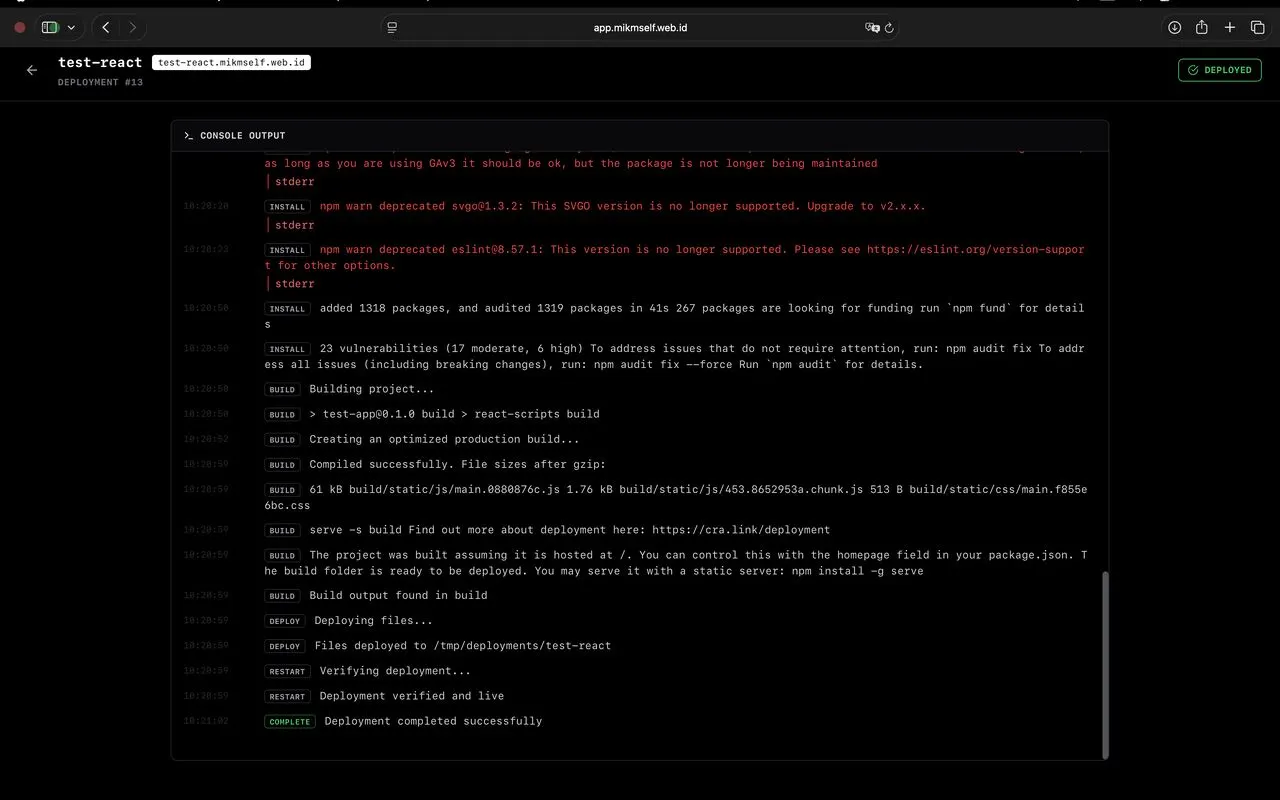This screenshot has width=1280, height=800.
Task: Show the tab overview icon
Action: point(1258,28)
